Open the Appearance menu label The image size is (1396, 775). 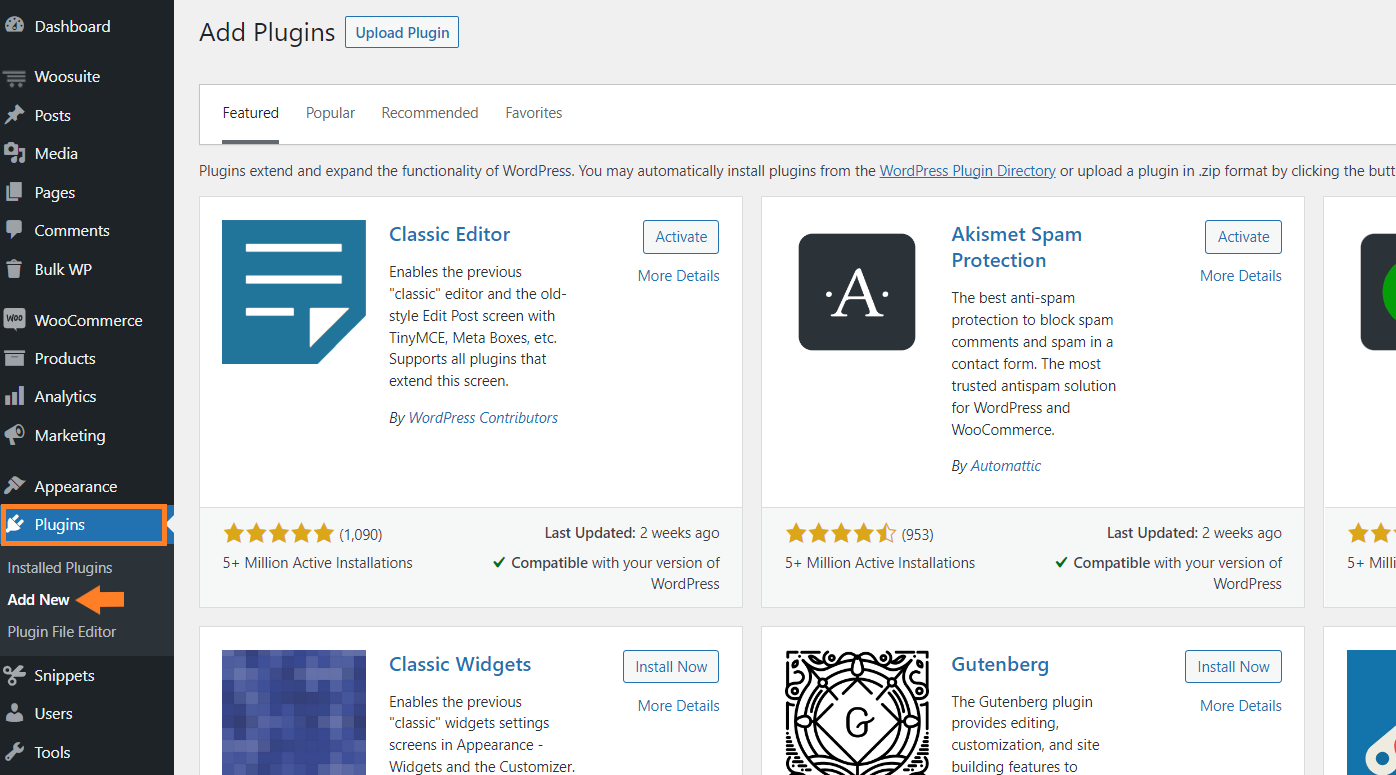click(x=76, y=486)
